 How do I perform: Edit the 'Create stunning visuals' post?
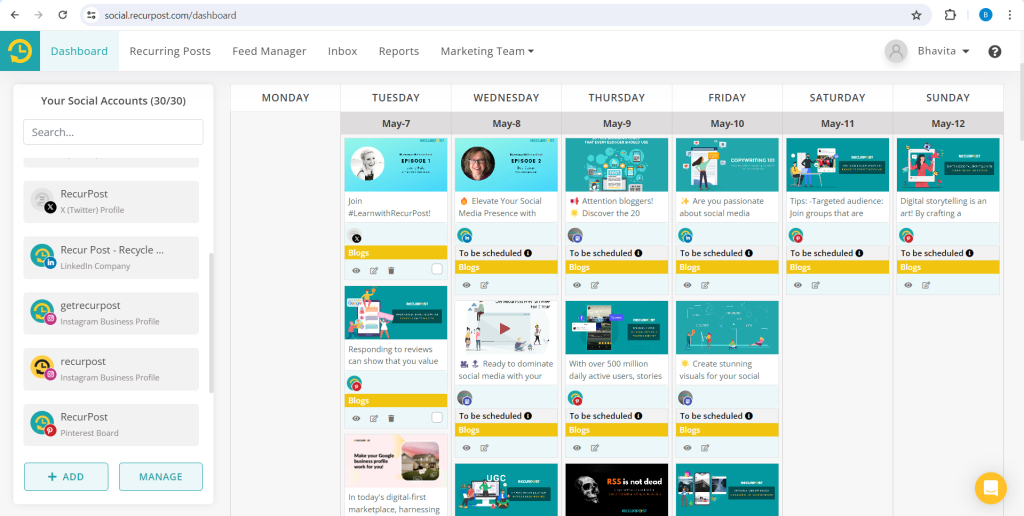(705, 447)
